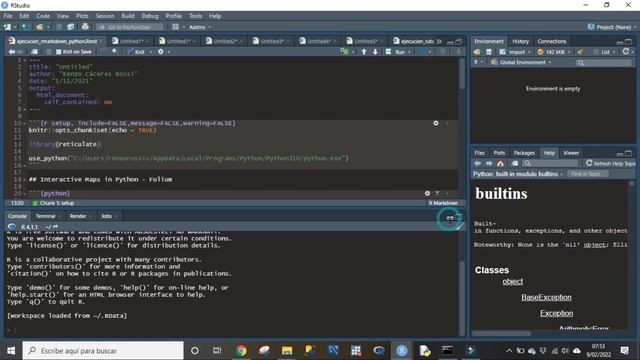Open the Debug menu

pyautogui.click(x=150, y=16)
